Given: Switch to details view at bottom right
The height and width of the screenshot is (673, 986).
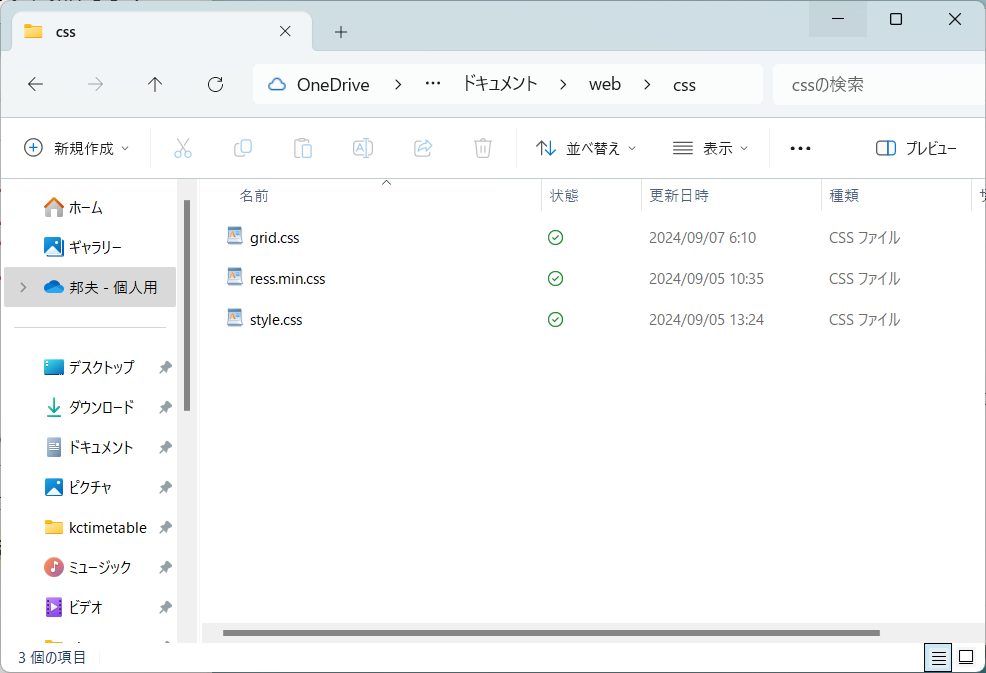Looking at the screenshot, I should pos(938,657).
